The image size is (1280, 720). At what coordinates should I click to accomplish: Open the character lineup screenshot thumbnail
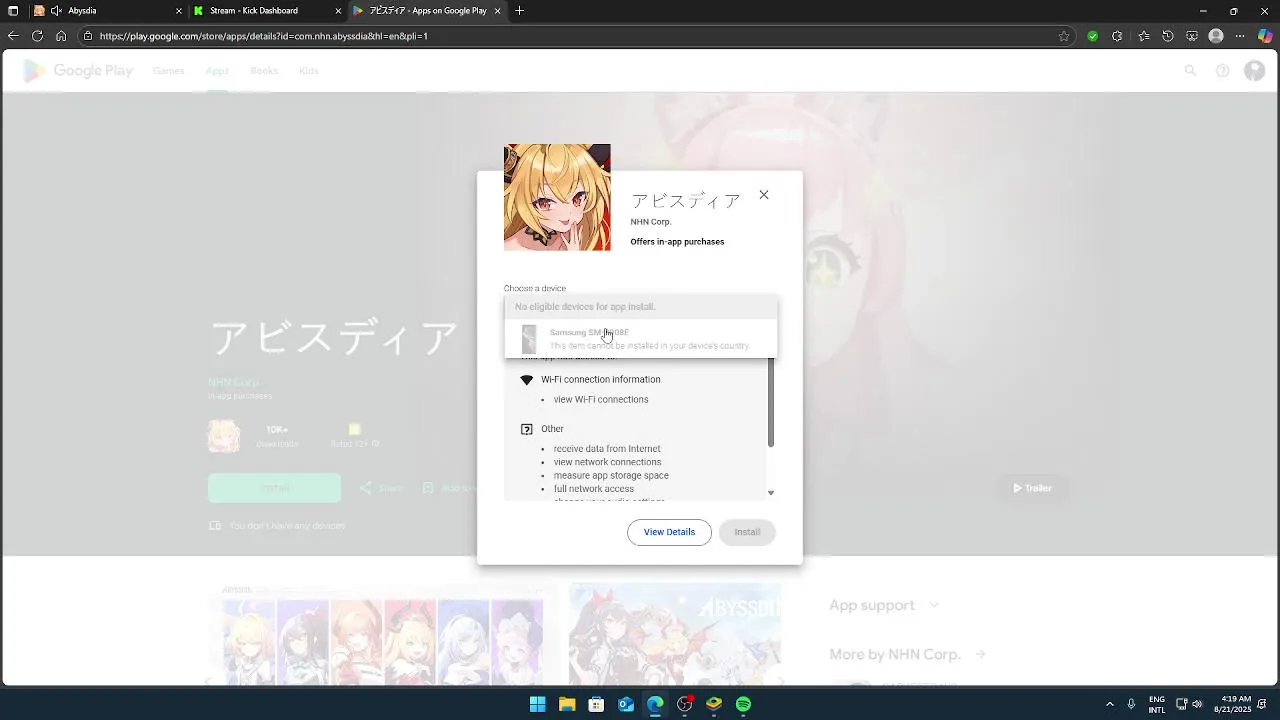click(382, 634)
